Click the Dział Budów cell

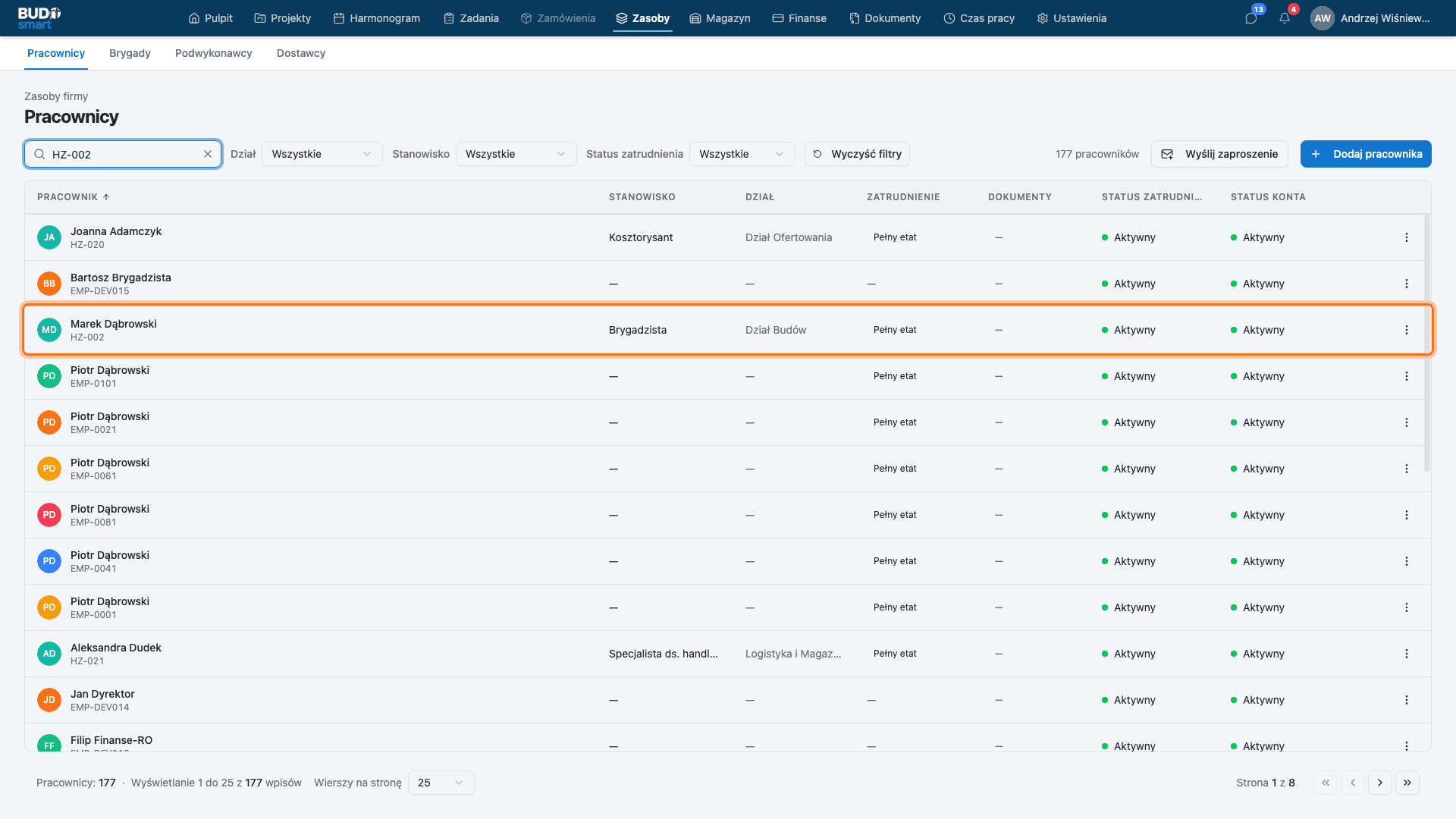tap(776, 330)
